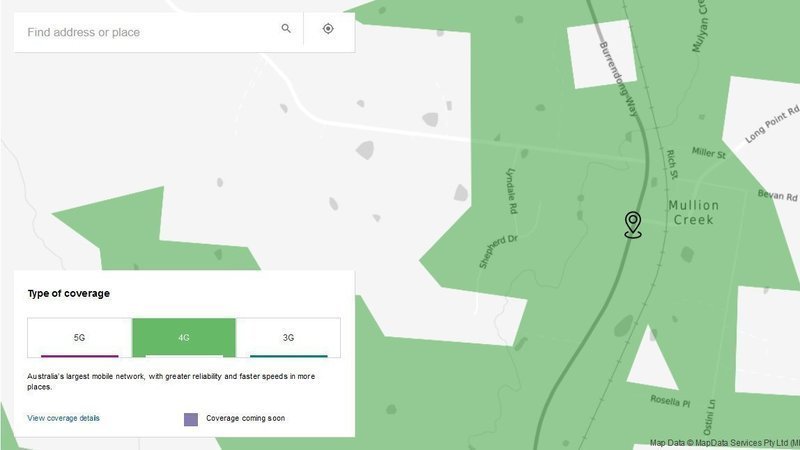Click the Miller St label on the map

click(708, 154)
